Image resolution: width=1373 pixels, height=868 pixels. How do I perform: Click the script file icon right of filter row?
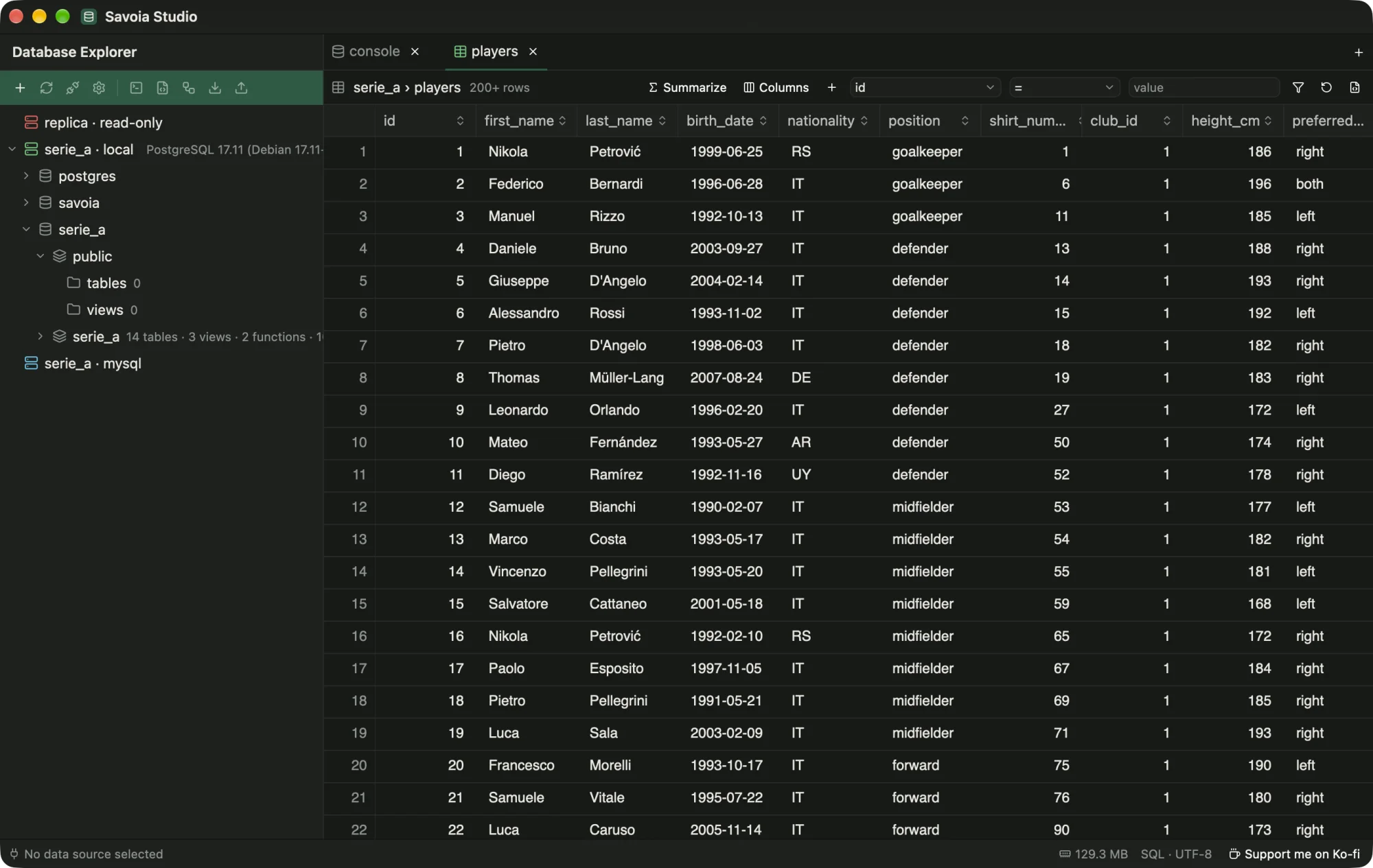1354,88
